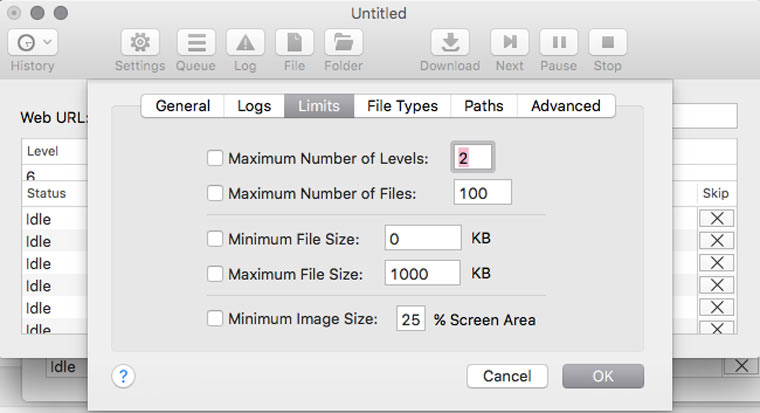The image size is (760, 413).
Task: Enable Maximum Number of Files checkbox
Action: point(215,192)
